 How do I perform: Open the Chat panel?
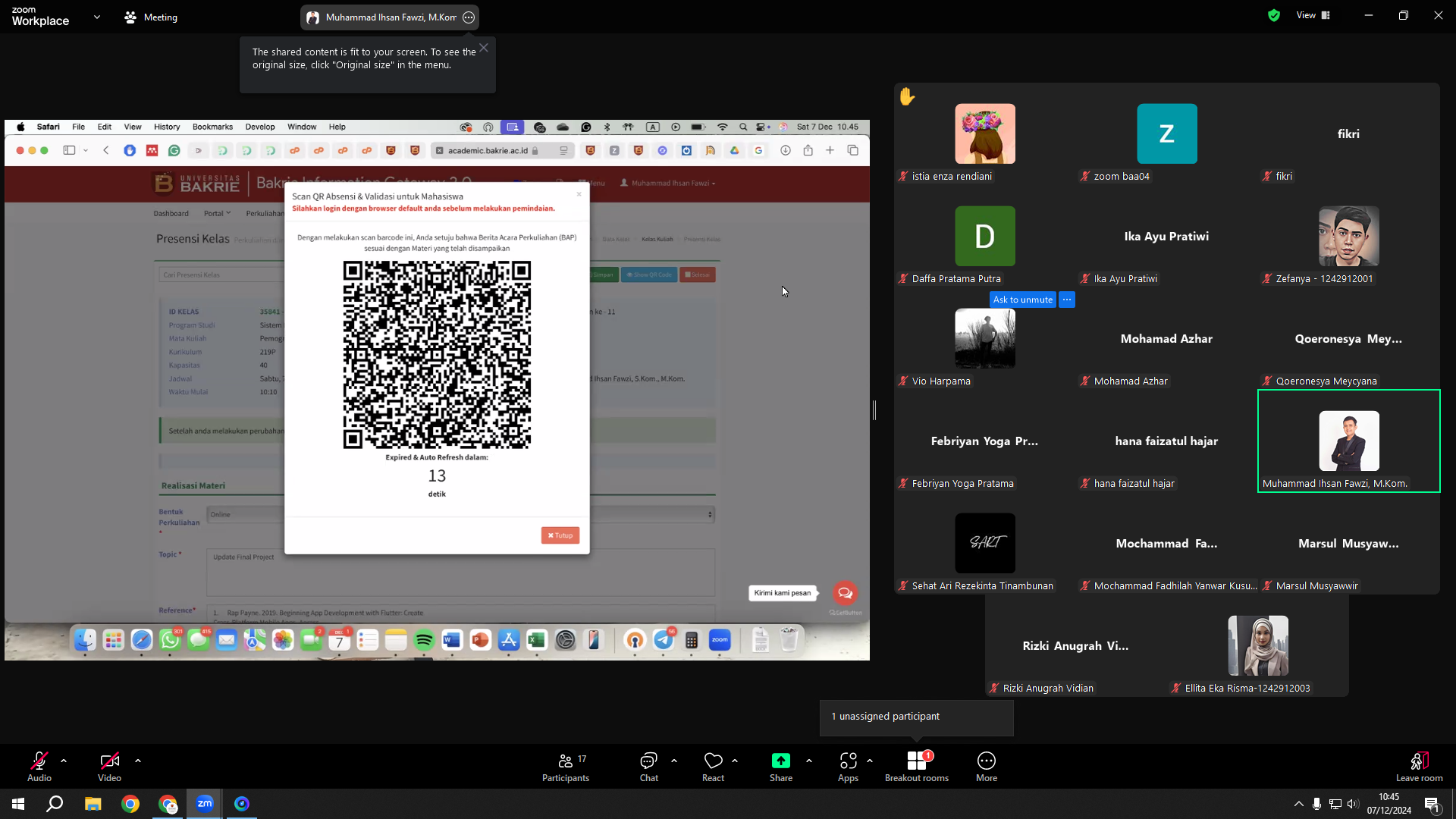pyautogui.click(x=648, y=766)
